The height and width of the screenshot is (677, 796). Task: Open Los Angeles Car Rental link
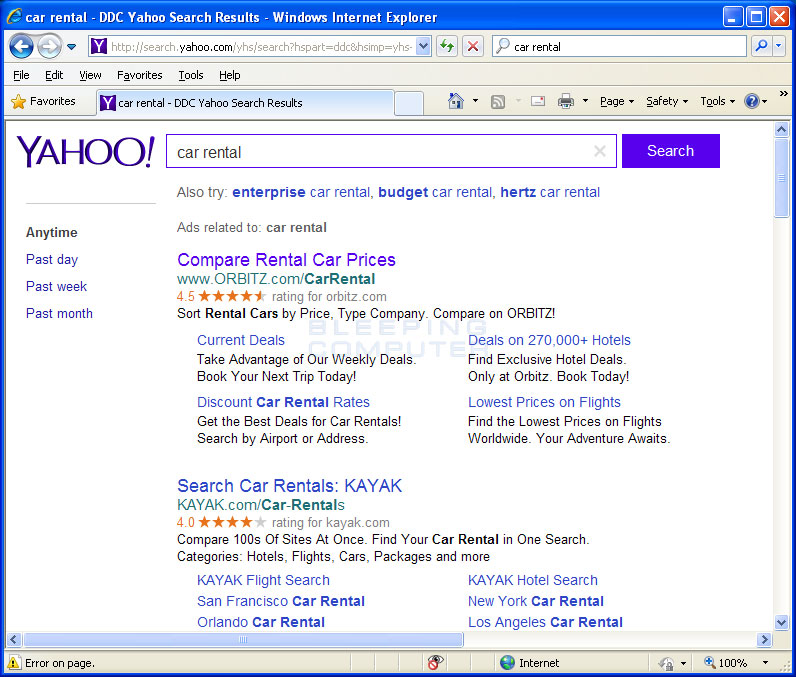tap(545, 622)
